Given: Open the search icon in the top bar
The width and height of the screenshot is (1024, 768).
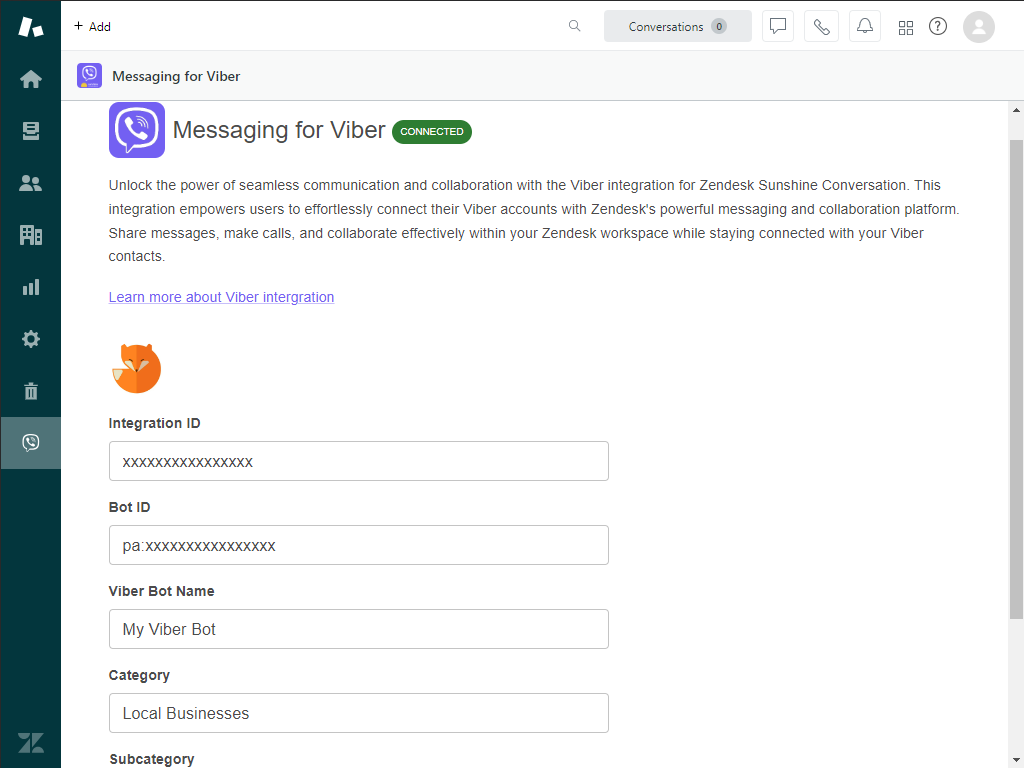Looking at the screenshot, I should tap(574, 26).
